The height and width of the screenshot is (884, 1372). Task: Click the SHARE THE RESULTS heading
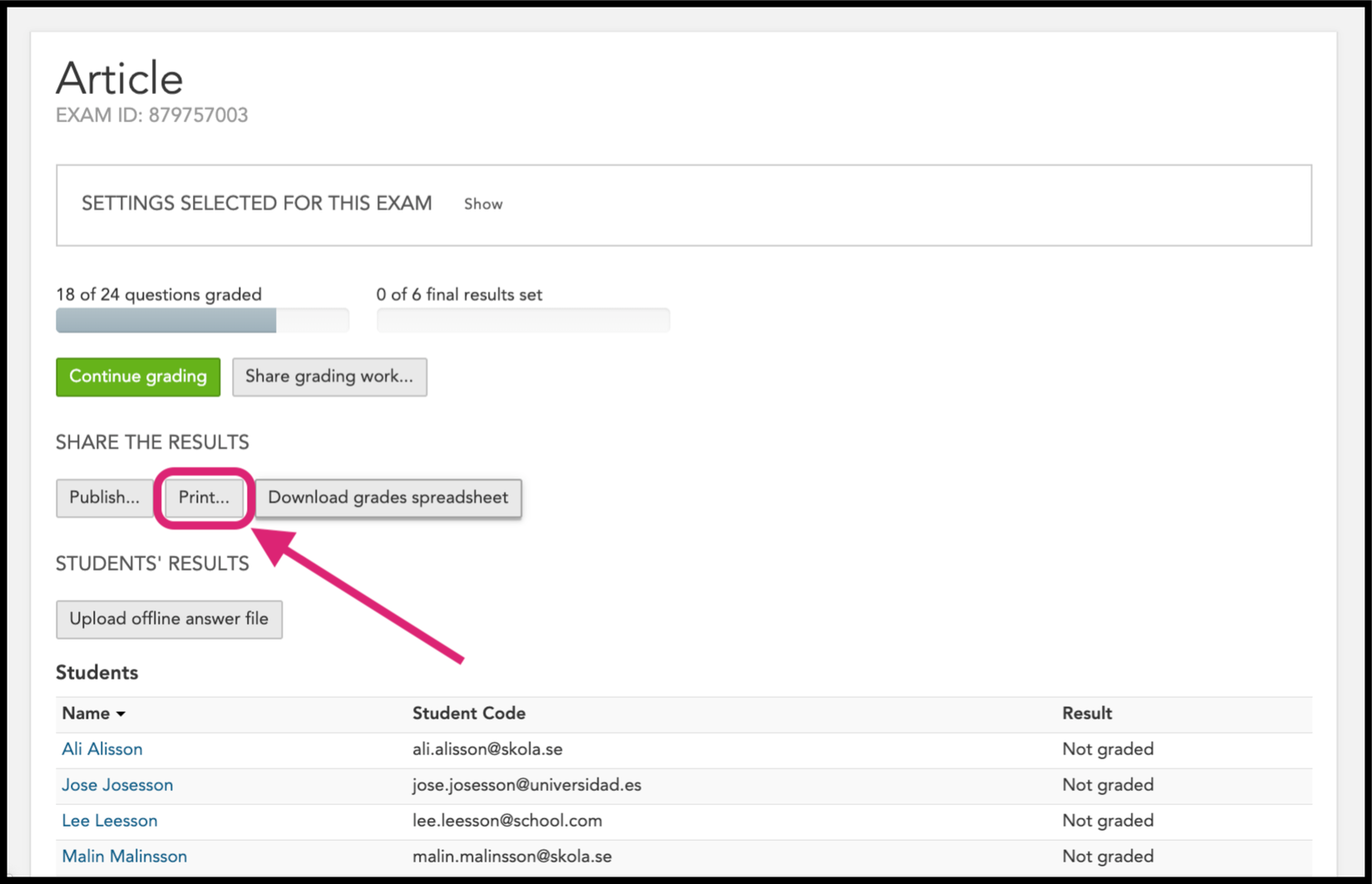pyautogui.click(x=152, y=442)
